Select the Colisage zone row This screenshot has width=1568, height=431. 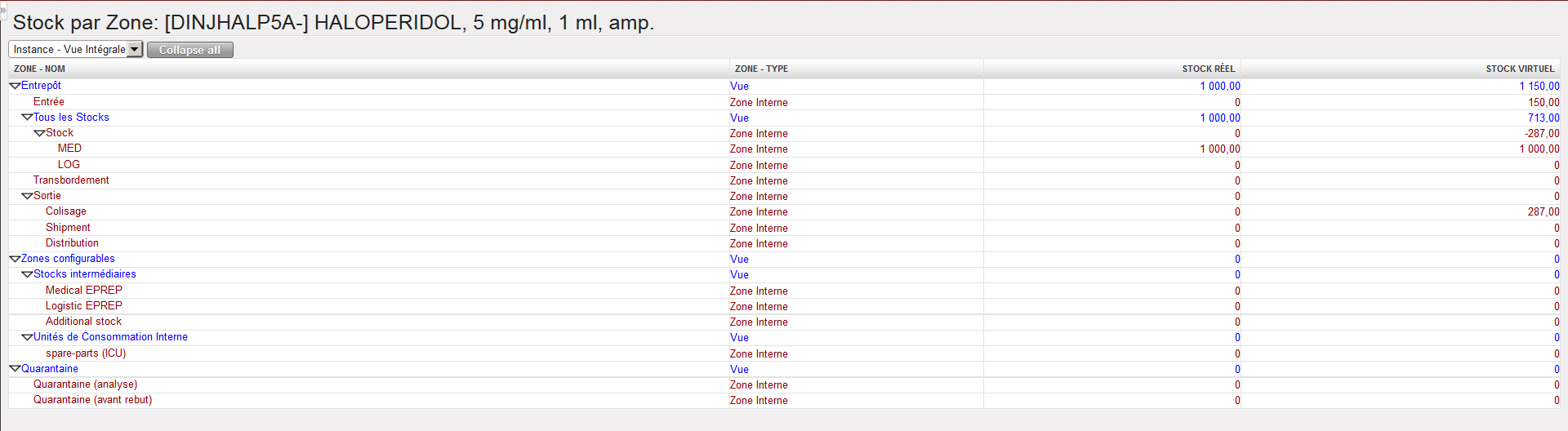tap(66, 211)
